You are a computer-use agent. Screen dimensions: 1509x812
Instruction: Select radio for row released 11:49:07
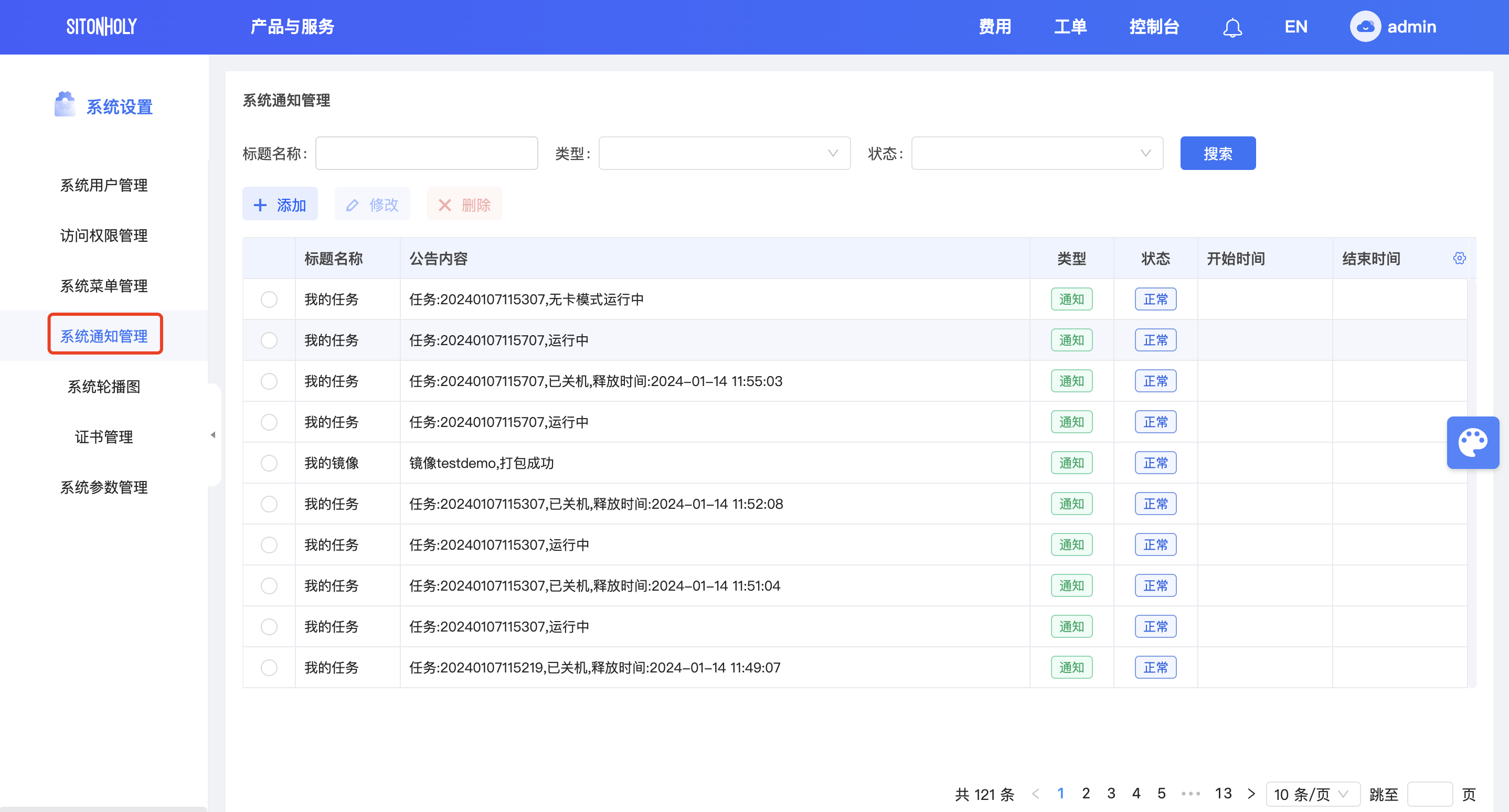tap(269, 668)
